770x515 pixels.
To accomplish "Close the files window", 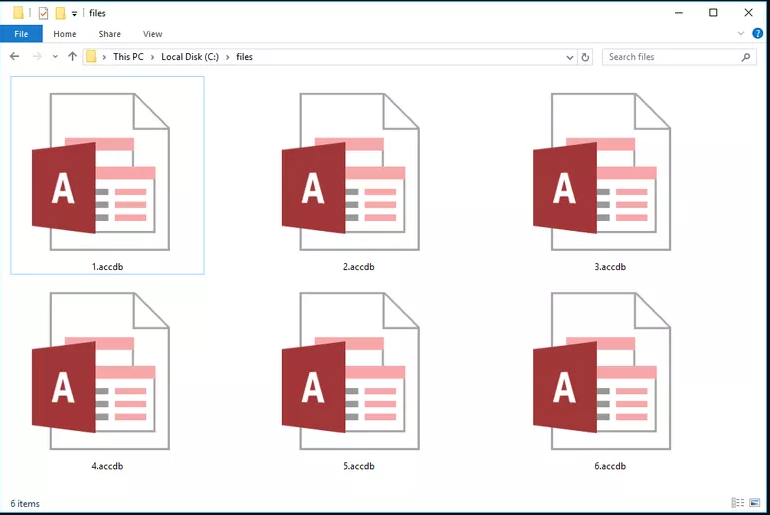I will (x=748, y=13).
